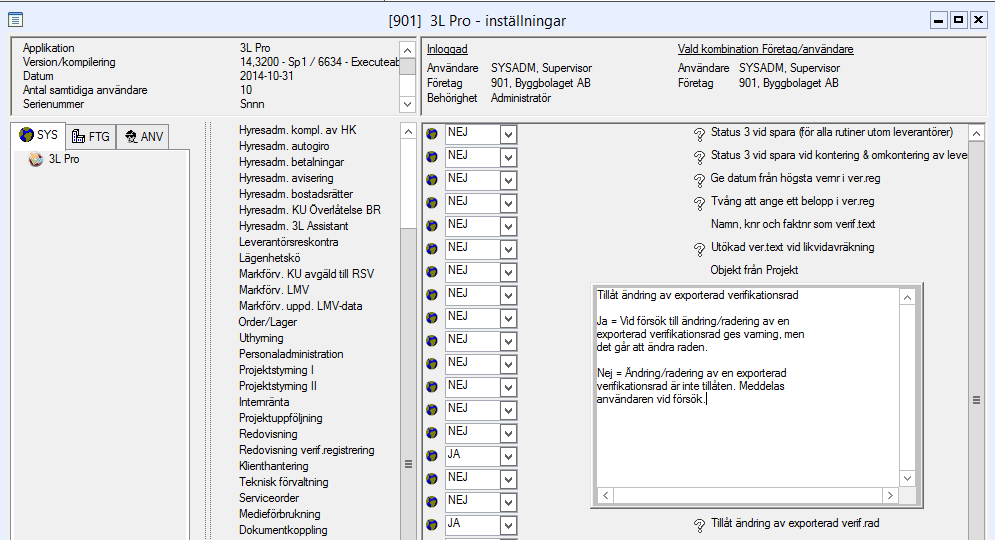Click left arrow of help text horizontal scrollbar
Screen dimensions: 995x540
(x=605, y=495)
